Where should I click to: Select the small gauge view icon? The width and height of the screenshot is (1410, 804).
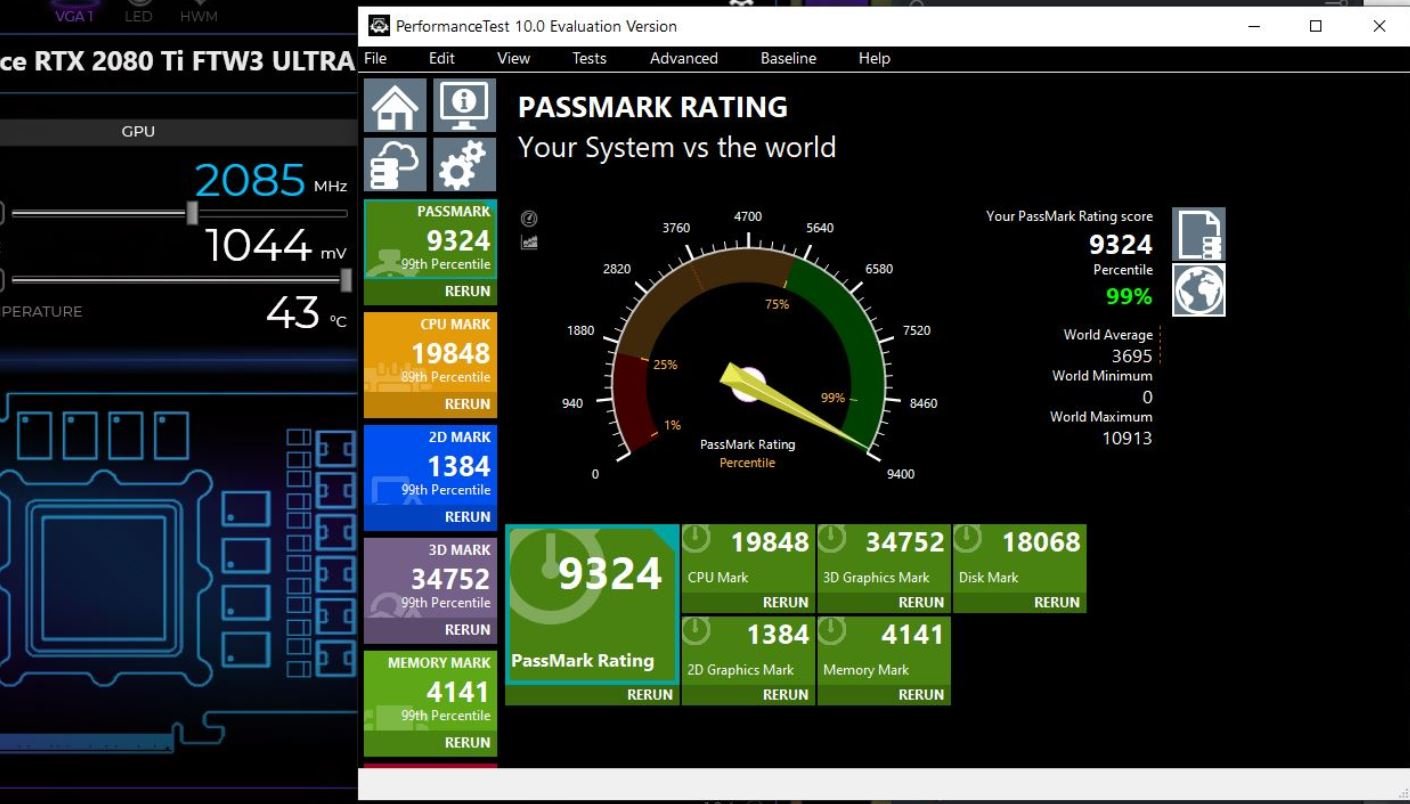click(x=530, y=219)
